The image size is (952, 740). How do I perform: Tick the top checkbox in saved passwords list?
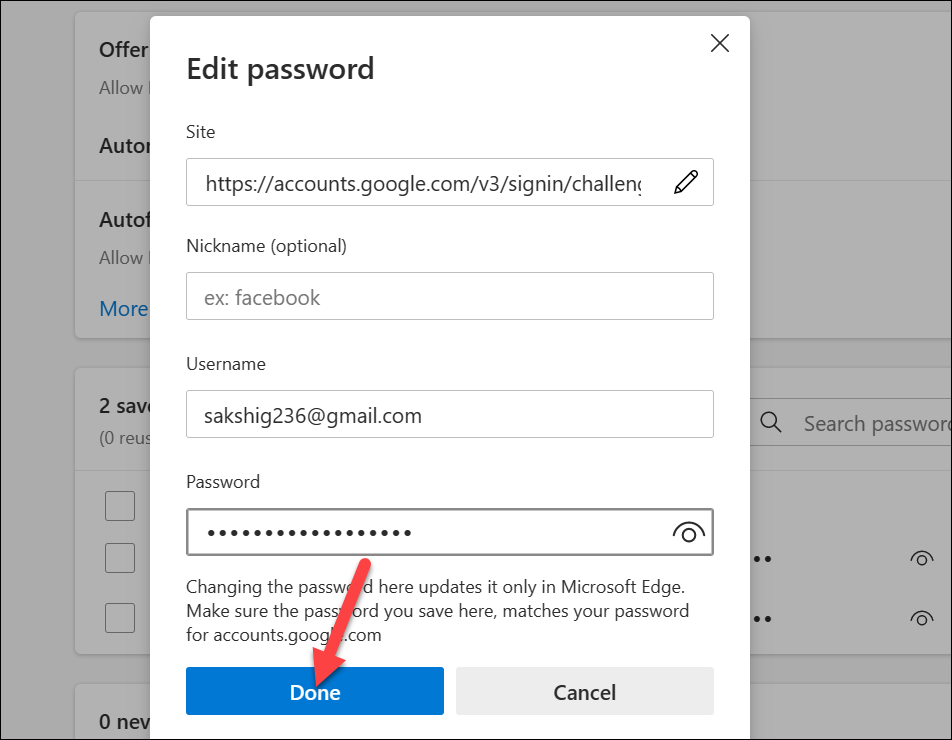[x=120, y=506]
